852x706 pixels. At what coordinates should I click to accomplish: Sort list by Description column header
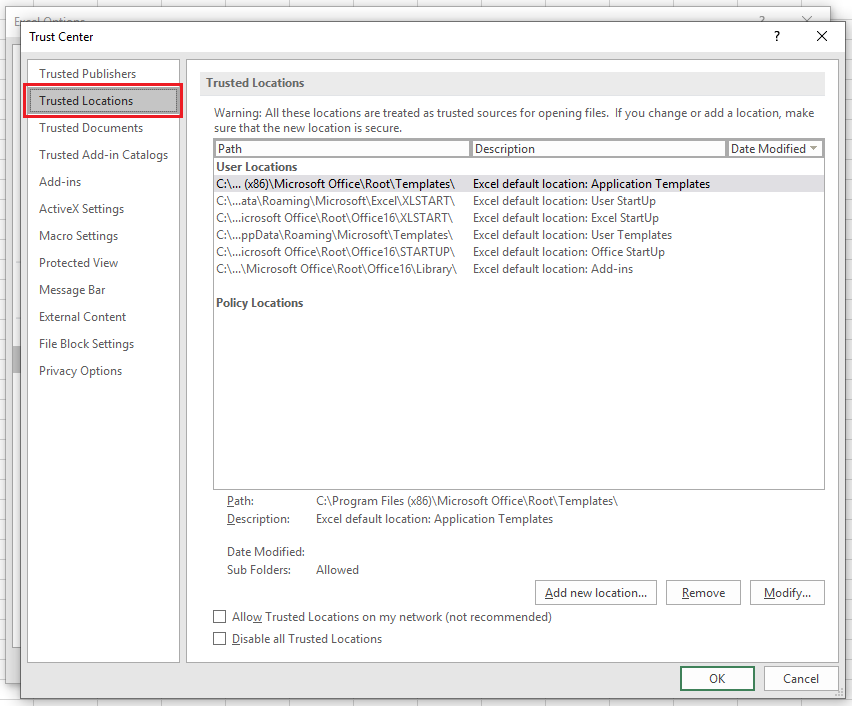coord(599,149)
